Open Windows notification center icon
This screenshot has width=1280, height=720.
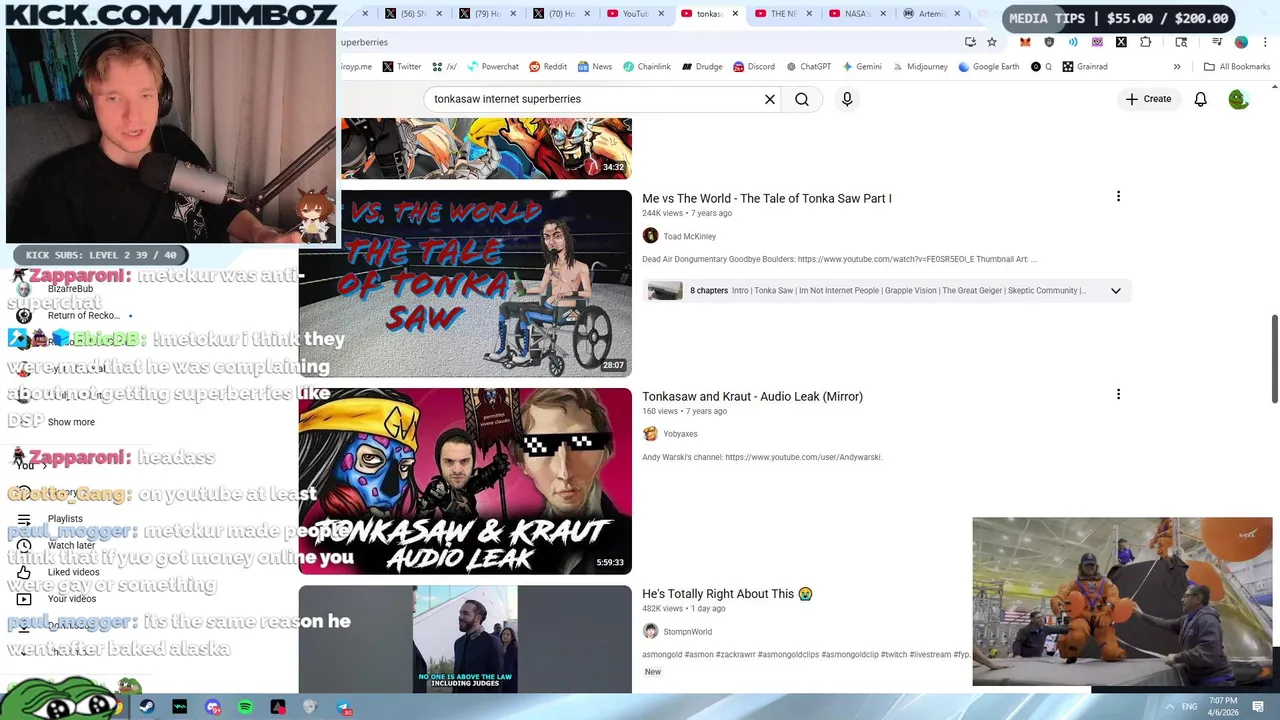[1258, 707]
